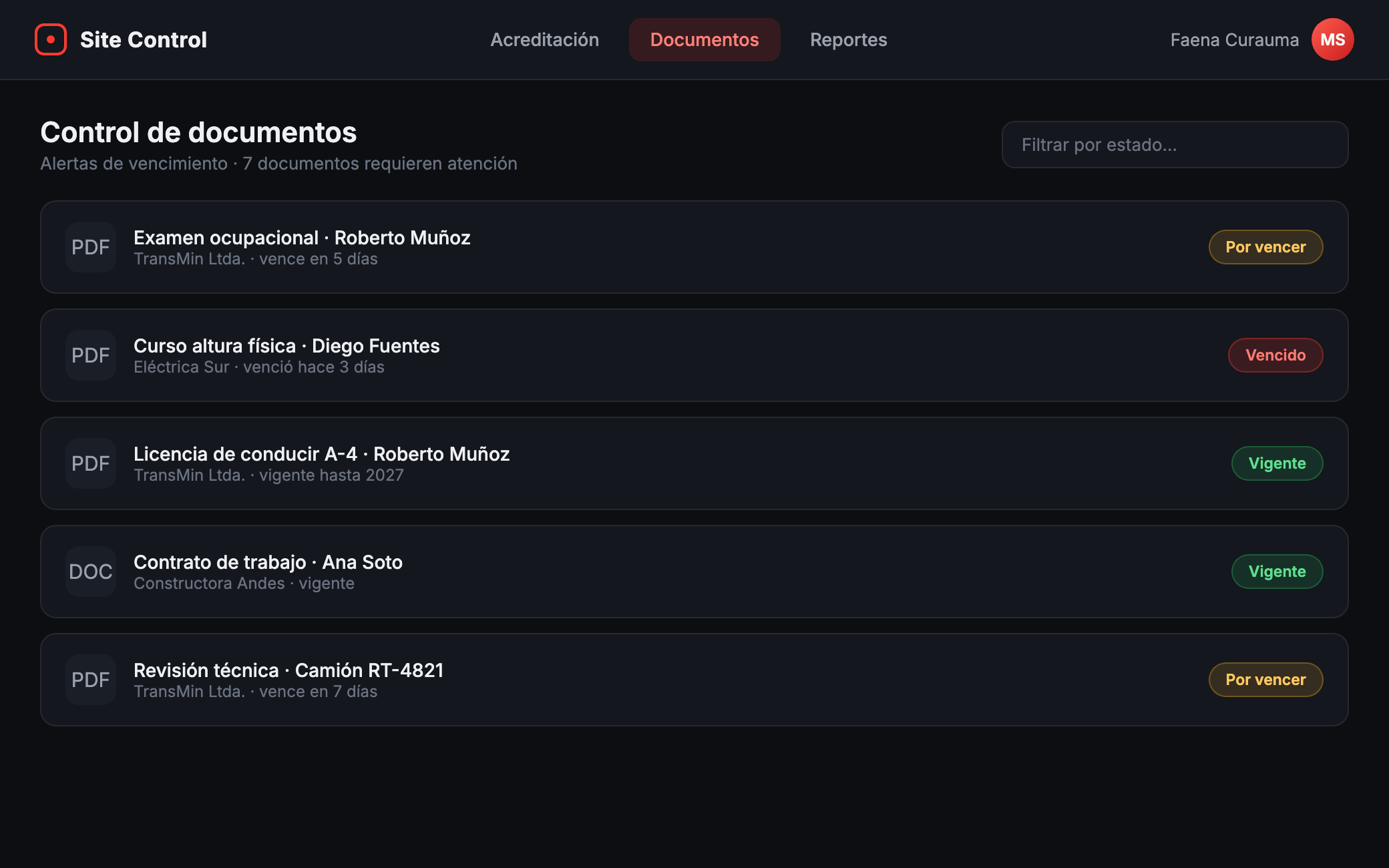Viewport: 1389px width, 868px height.
Task: Click the Control de documentos heading
Action: [x=198, y=132]
